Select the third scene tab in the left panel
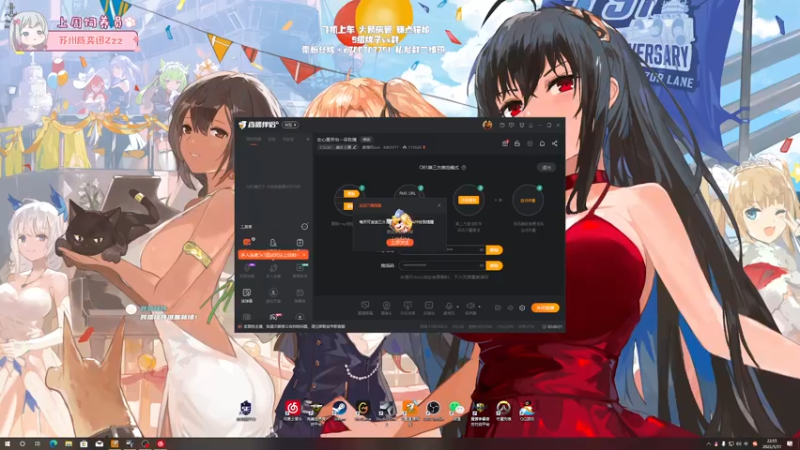The image size is (800, 450). coord(288,139)
